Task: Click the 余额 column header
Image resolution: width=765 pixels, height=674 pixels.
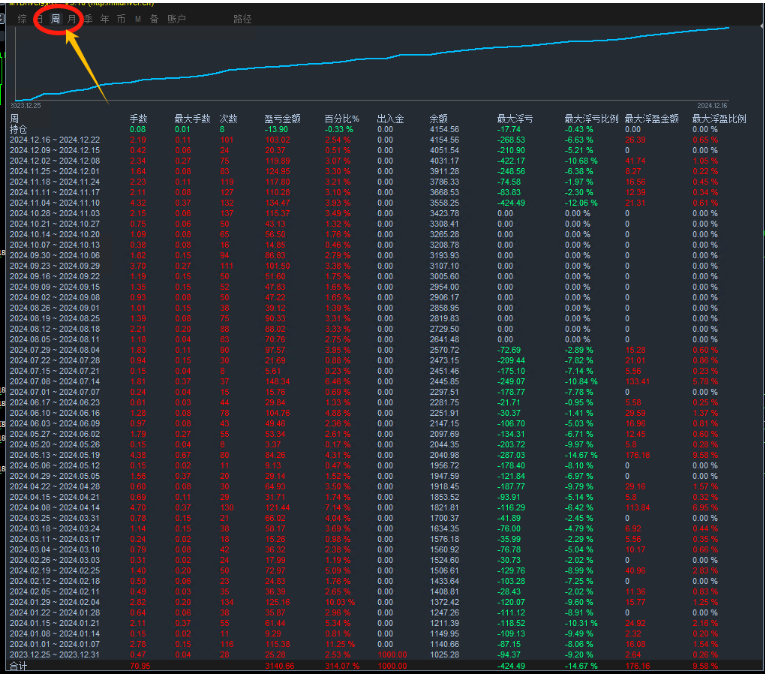Action: 439,119
